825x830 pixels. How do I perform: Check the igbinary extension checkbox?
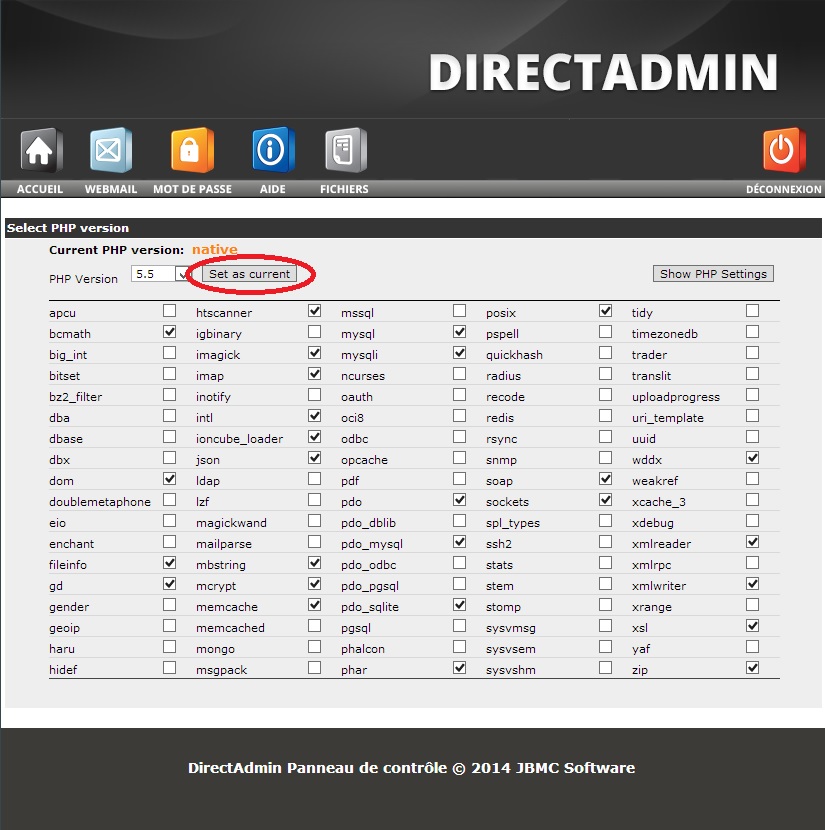pos(314,332)
